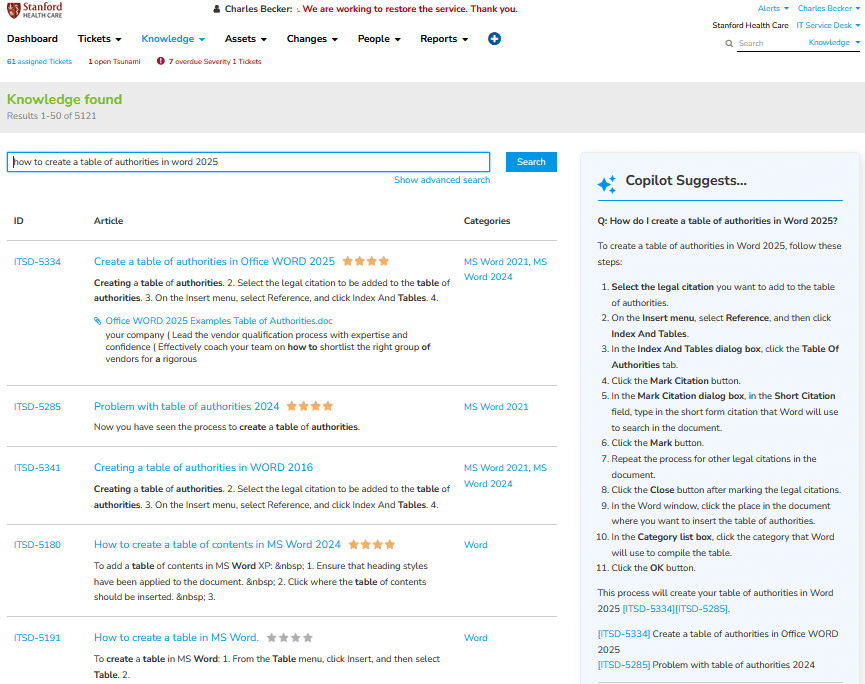865x684 pixels.
Task: Open article ID ITSD-5334
Action: click(x=38, y=261)
